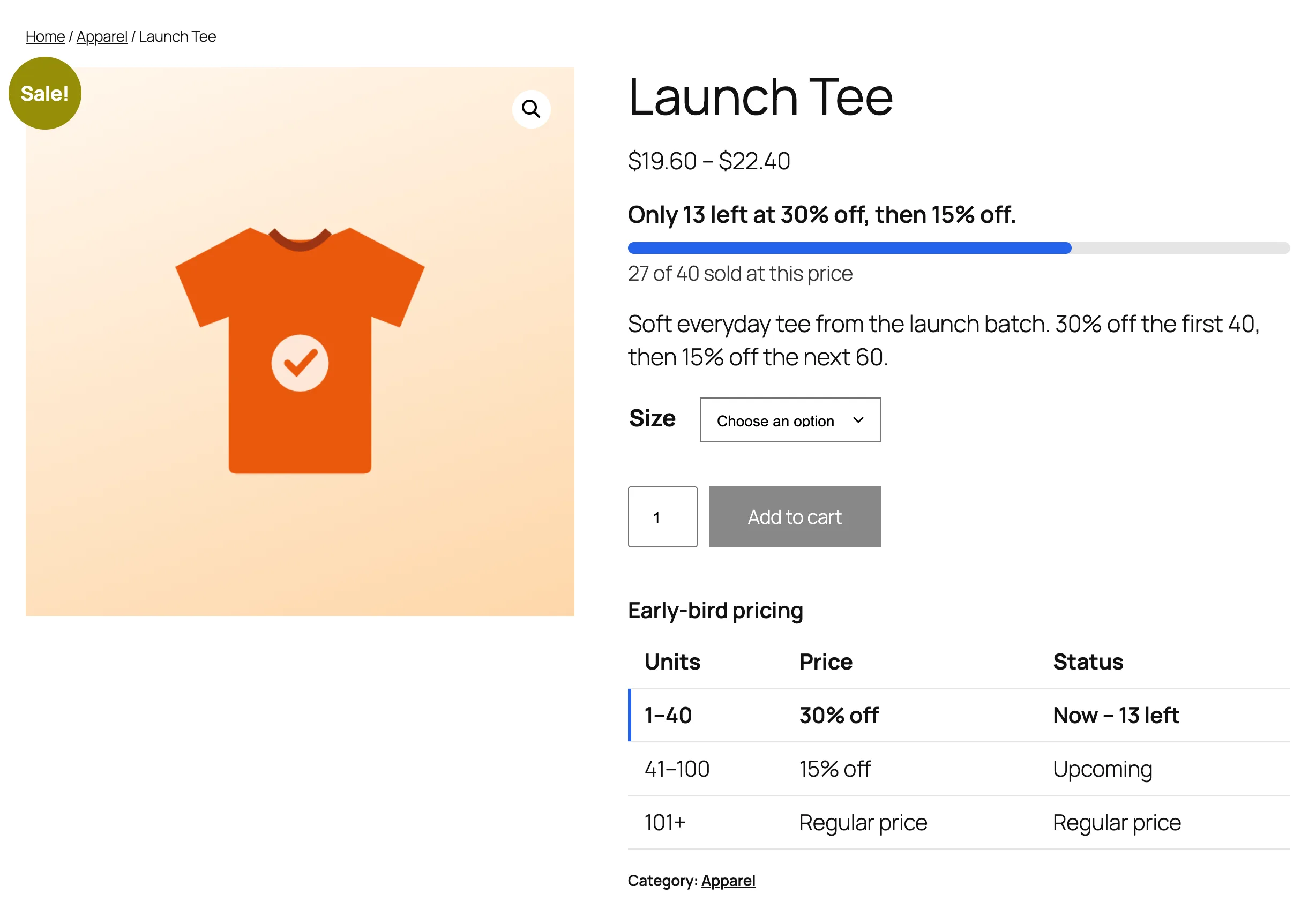1316x917 pixels.
Task: Click the sold progress bar
Action: pyautogui.click(x=959, y=247)
